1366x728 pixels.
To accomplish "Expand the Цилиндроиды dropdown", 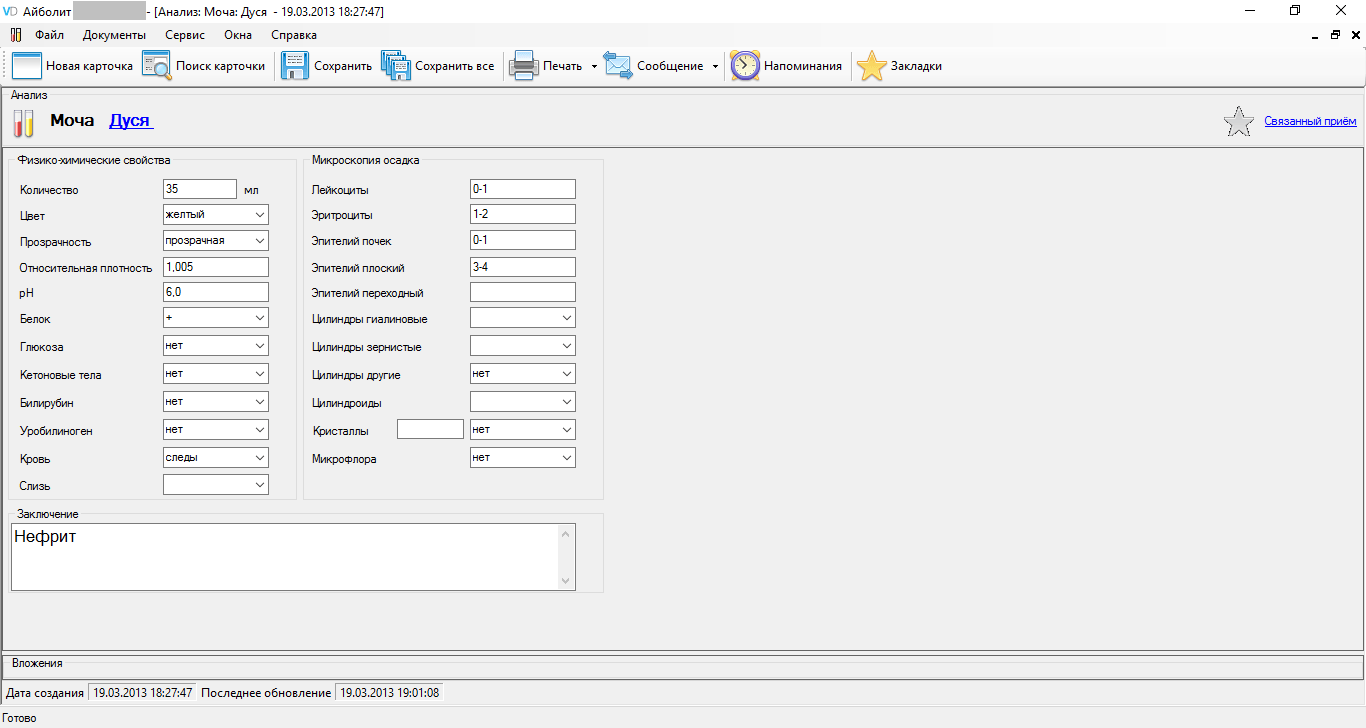I will coord(567,401).
